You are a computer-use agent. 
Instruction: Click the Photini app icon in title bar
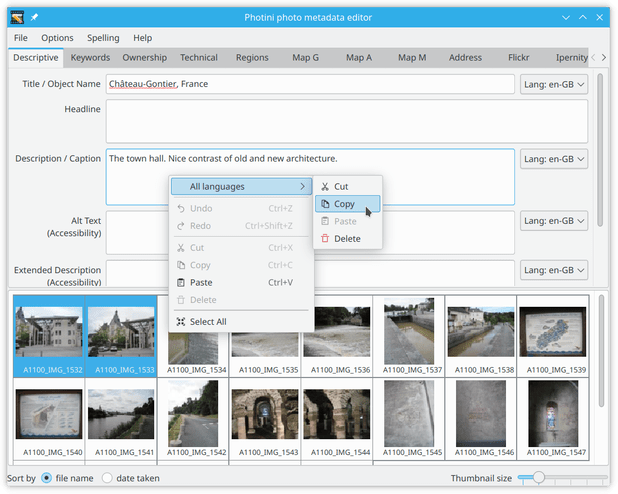[17, 17]
